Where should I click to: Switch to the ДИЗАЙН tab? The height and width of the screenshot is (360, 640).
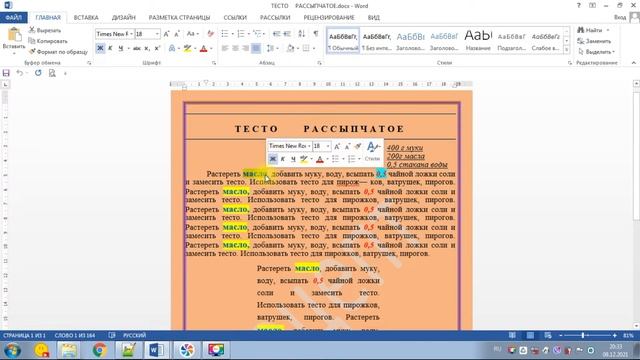pos(124,18)
